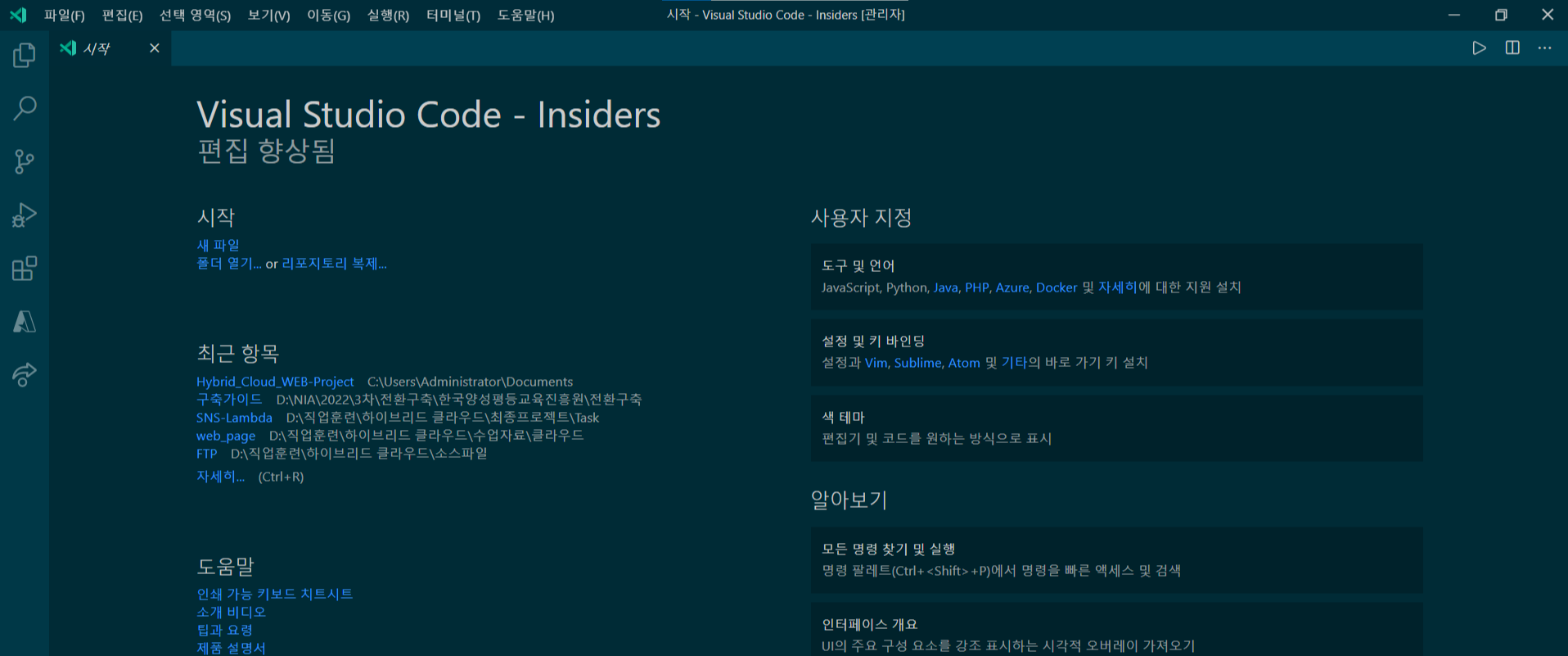Open the 제품 설명서 link
1568x656 pixels.
coord(231,648)
